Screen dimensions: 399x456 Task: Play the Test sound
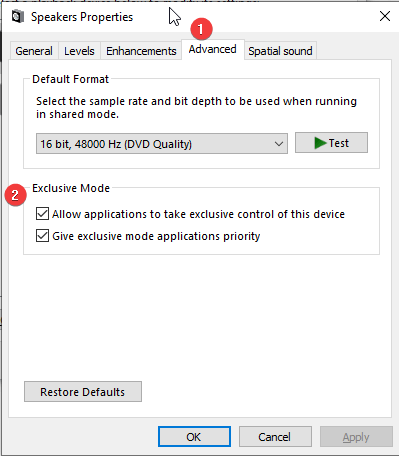coord(331,143)
